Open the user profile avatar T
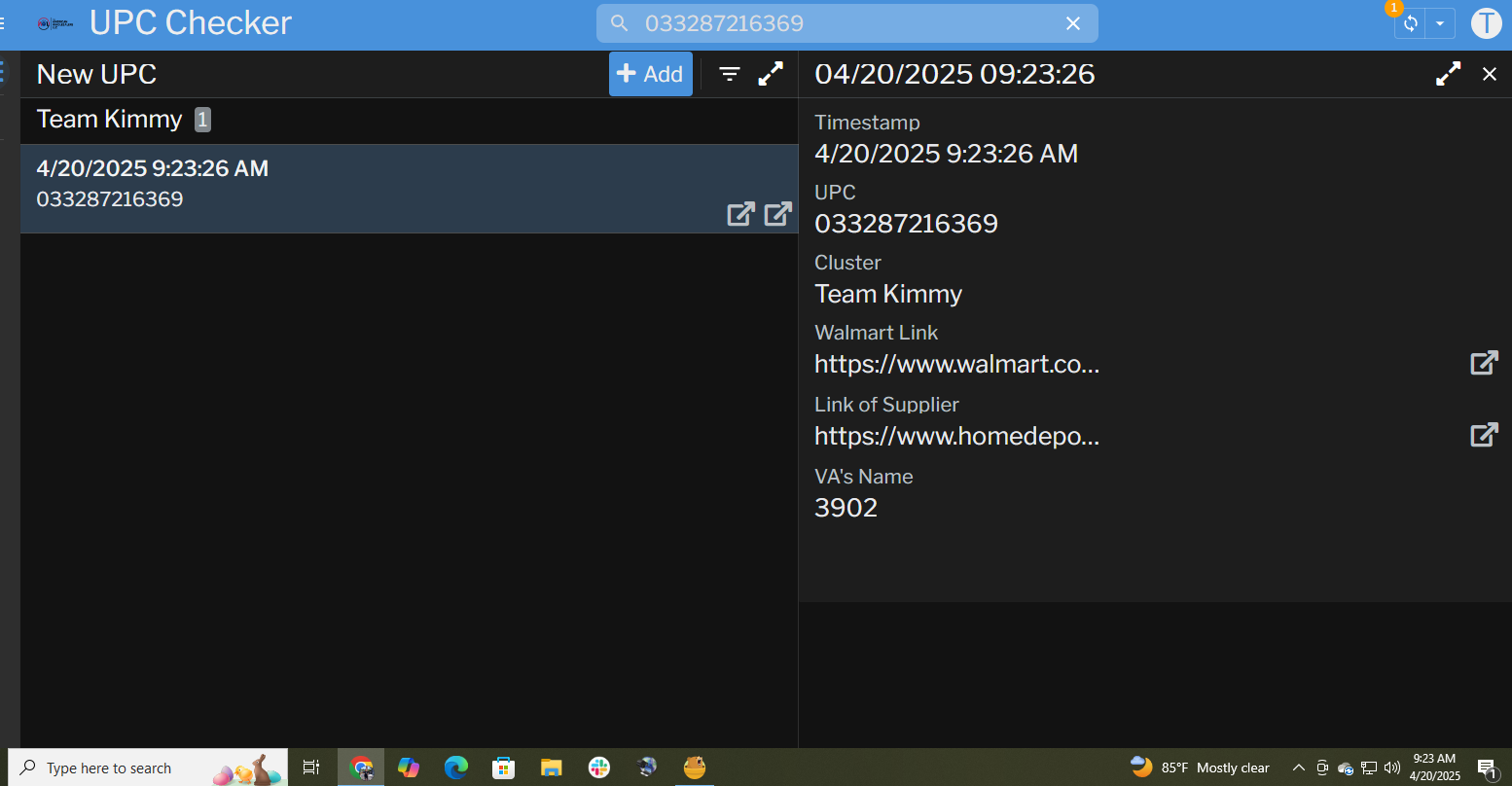 click(x=1486, y=23)
